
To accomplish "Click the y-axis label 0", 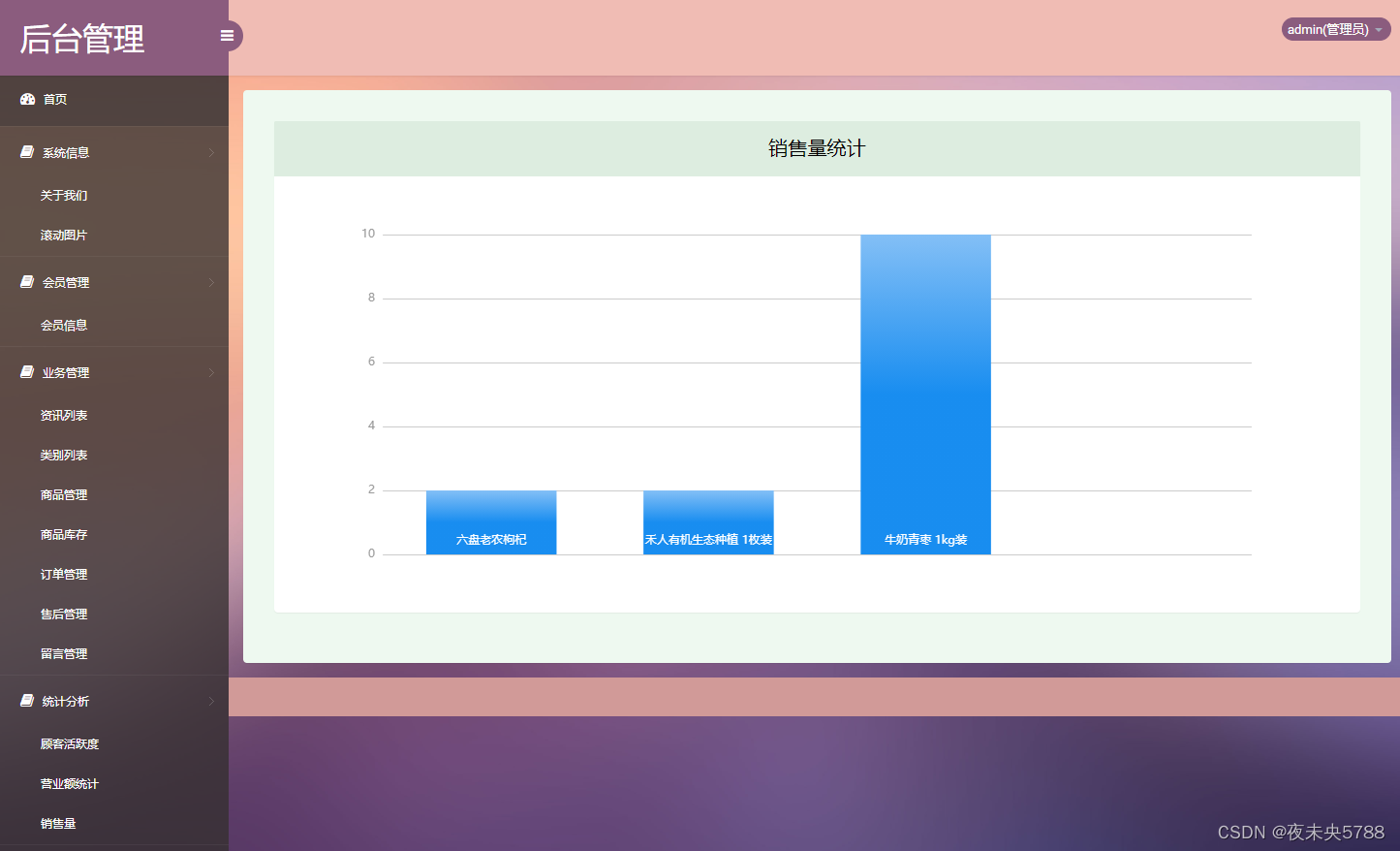I will pyautogui.click(x=371, y=553).
